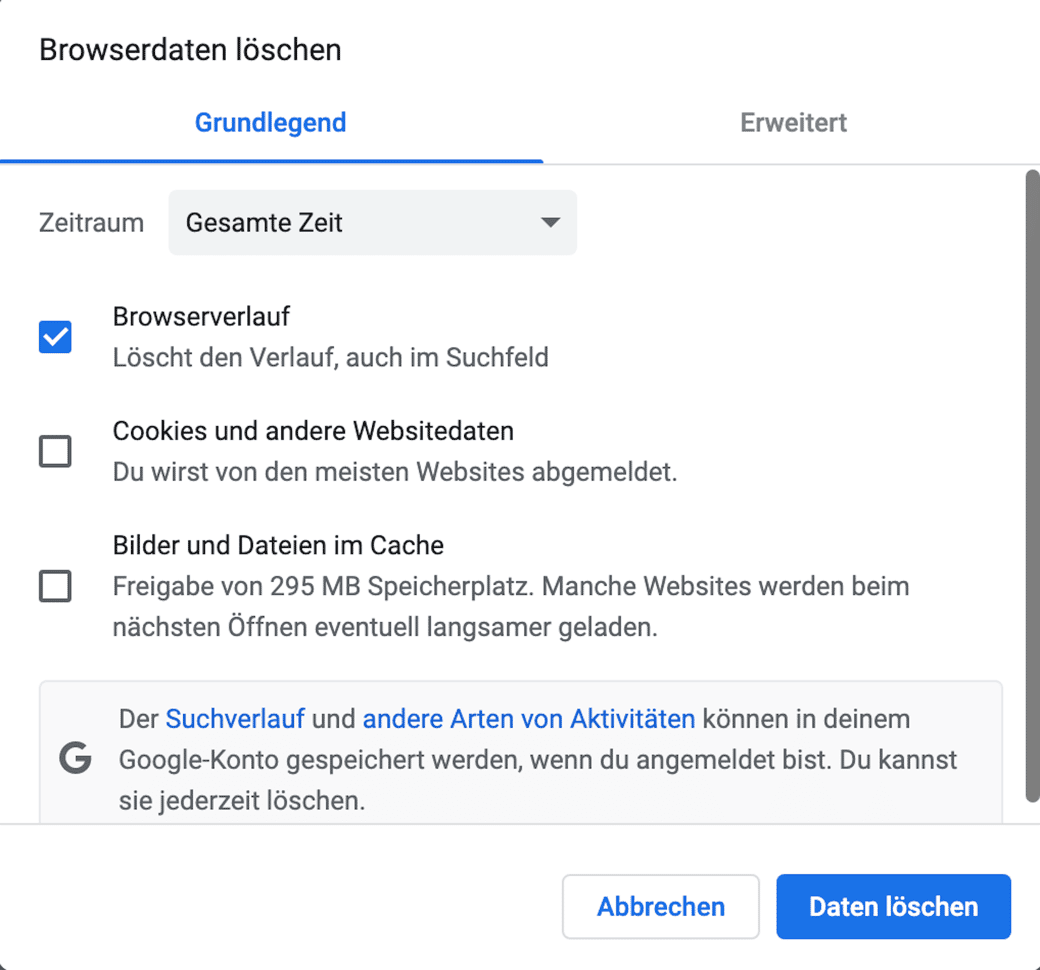Click the Google G logo icon

[x=75, y=758]
